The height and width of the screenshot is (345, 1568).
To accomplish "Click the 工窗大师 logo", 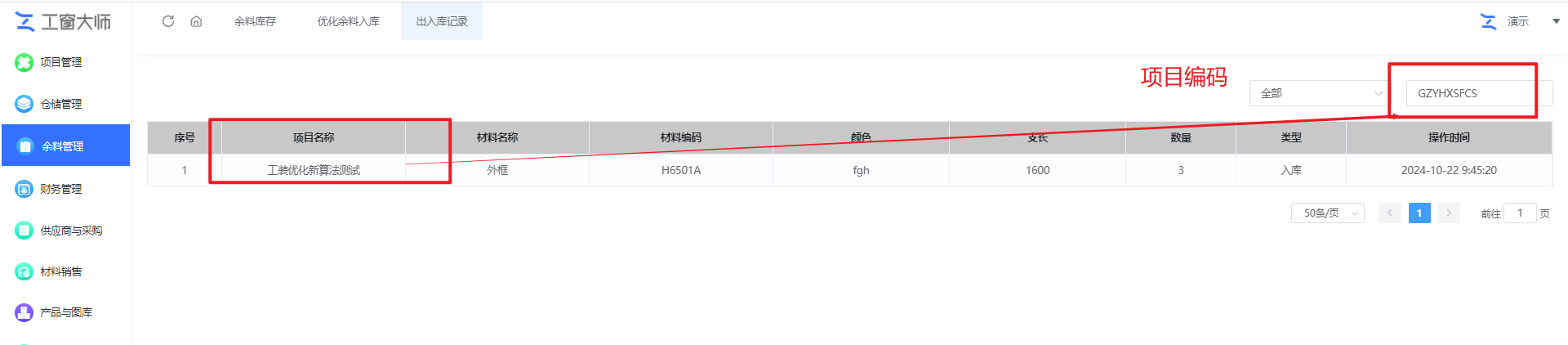I will tap(64, 22).
